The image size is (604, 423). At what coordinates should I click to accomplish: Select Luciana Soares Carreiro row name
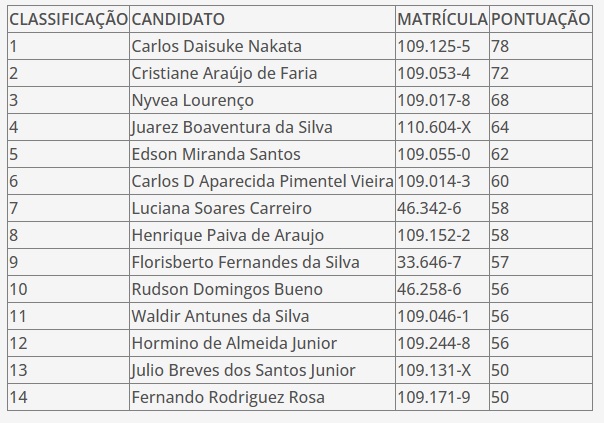click(221, 208)
